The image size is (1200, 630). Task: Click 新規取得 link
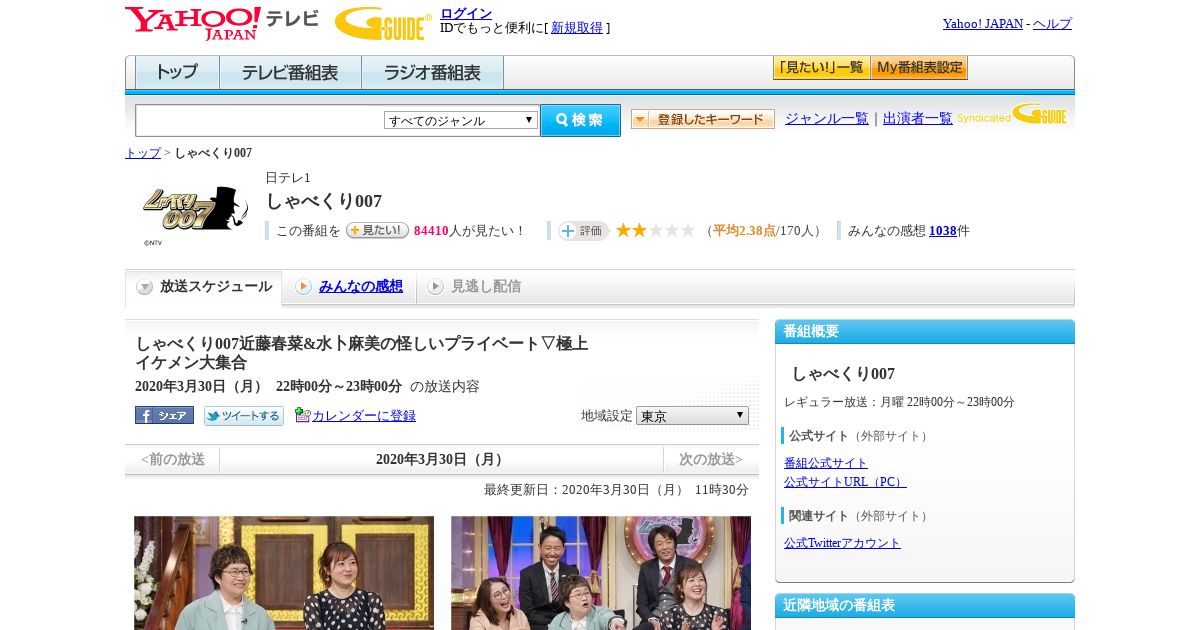click(577, 28)
